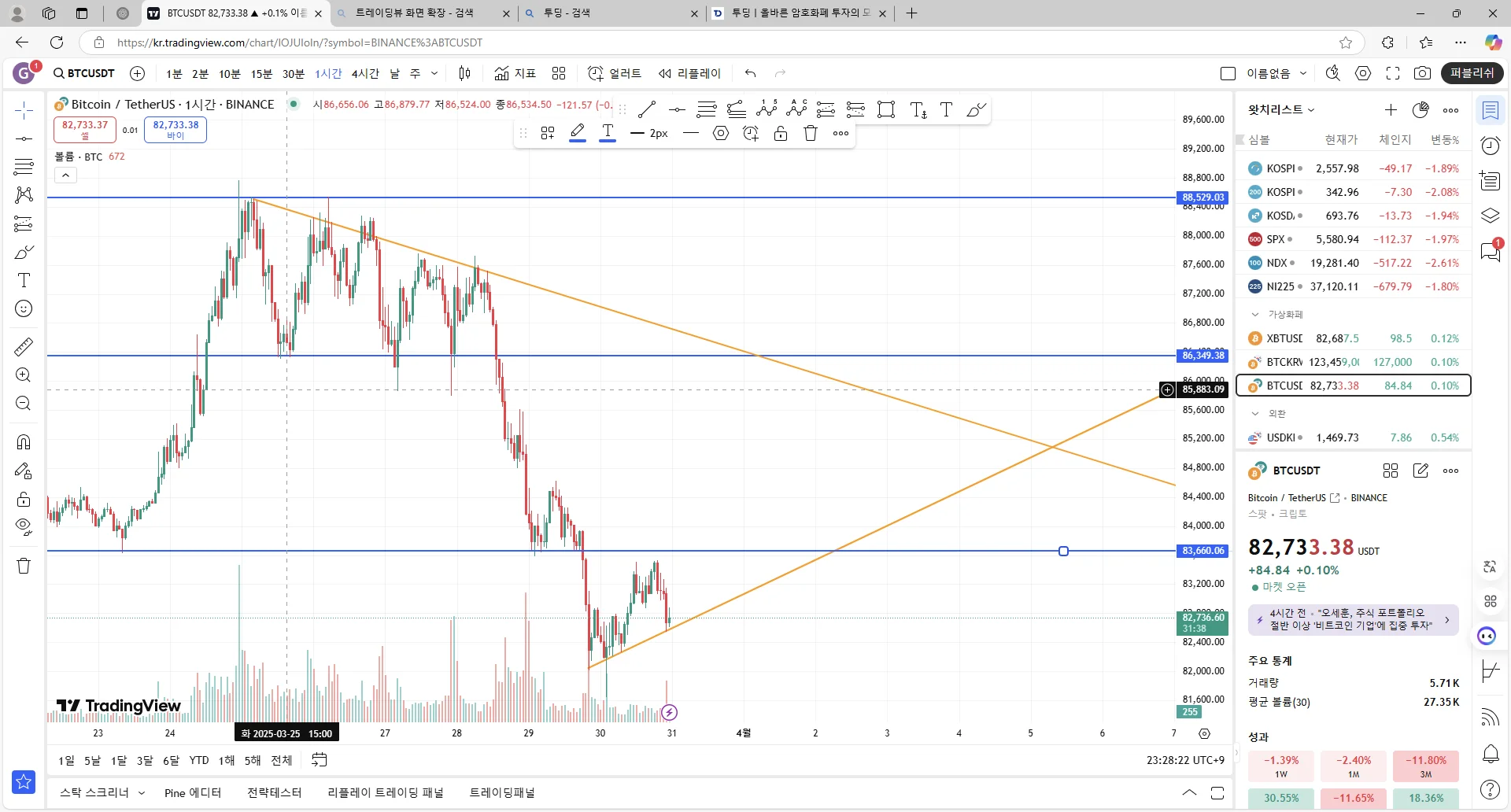Click the 퍼블리쉬 button
Image resolution: width=1511 pixels, height=812 pixels.
1472,73
